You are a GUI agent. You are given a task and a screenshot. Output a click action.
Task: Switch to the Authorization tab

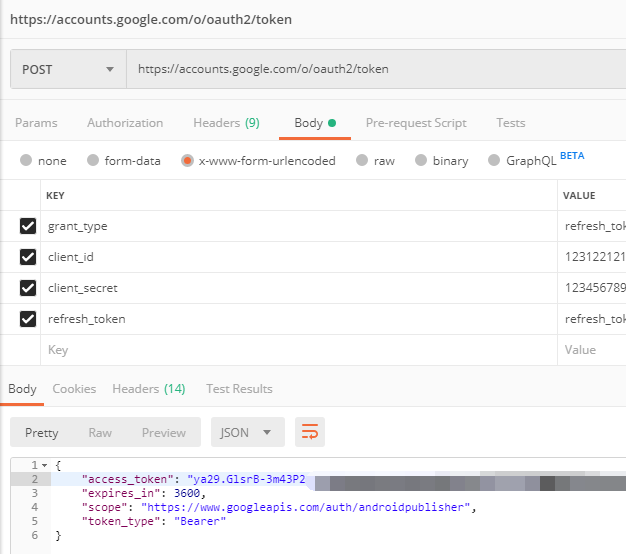125,123
